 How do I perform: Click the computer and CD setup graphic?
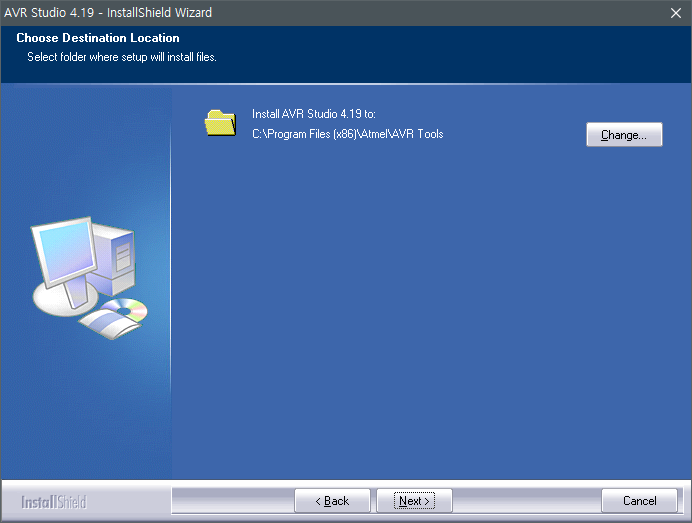point(89,278)
